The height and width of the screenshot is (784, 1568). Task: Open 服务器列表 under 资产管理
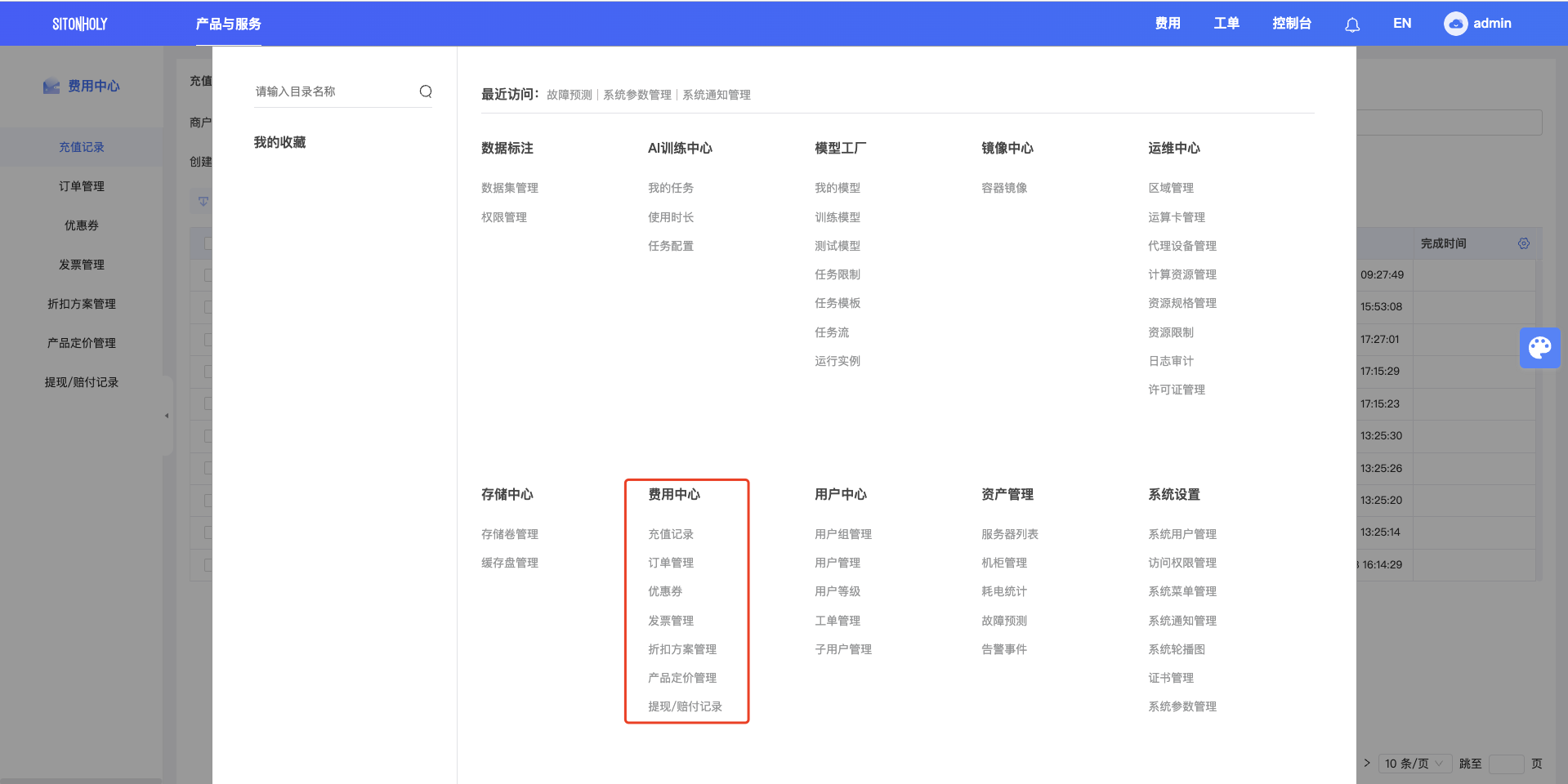1010,534
